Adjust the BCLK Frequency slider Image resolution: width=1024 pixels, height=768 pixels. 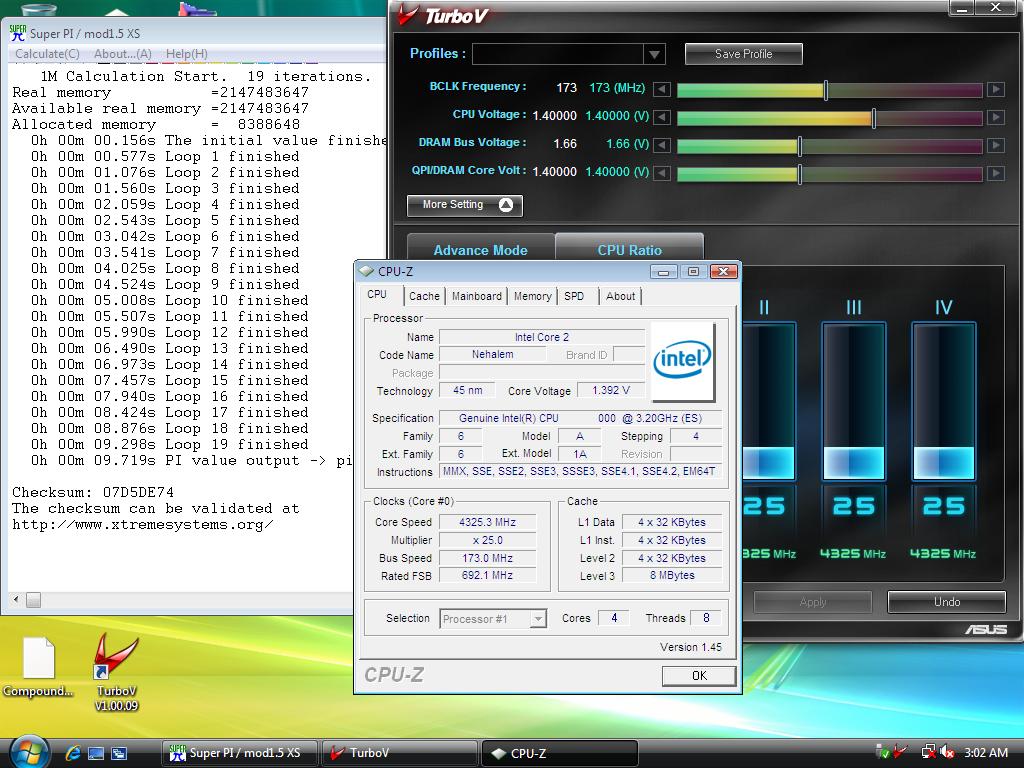825,89
